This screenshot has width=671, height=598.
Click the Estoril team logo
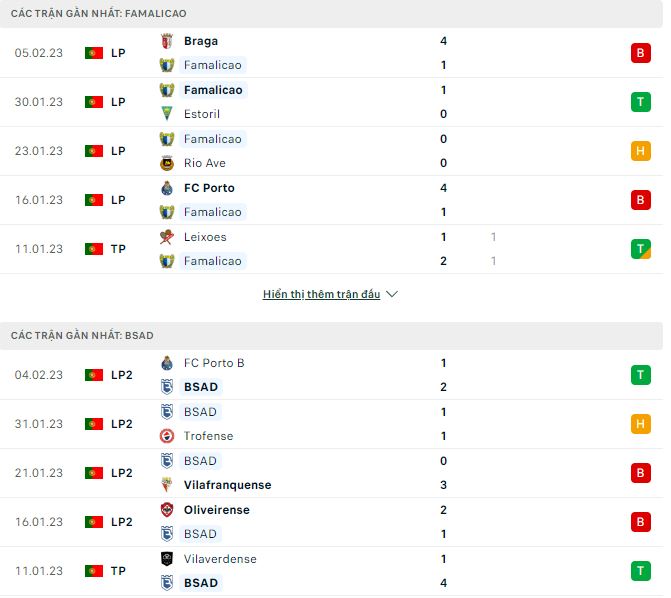click(167, 114)
